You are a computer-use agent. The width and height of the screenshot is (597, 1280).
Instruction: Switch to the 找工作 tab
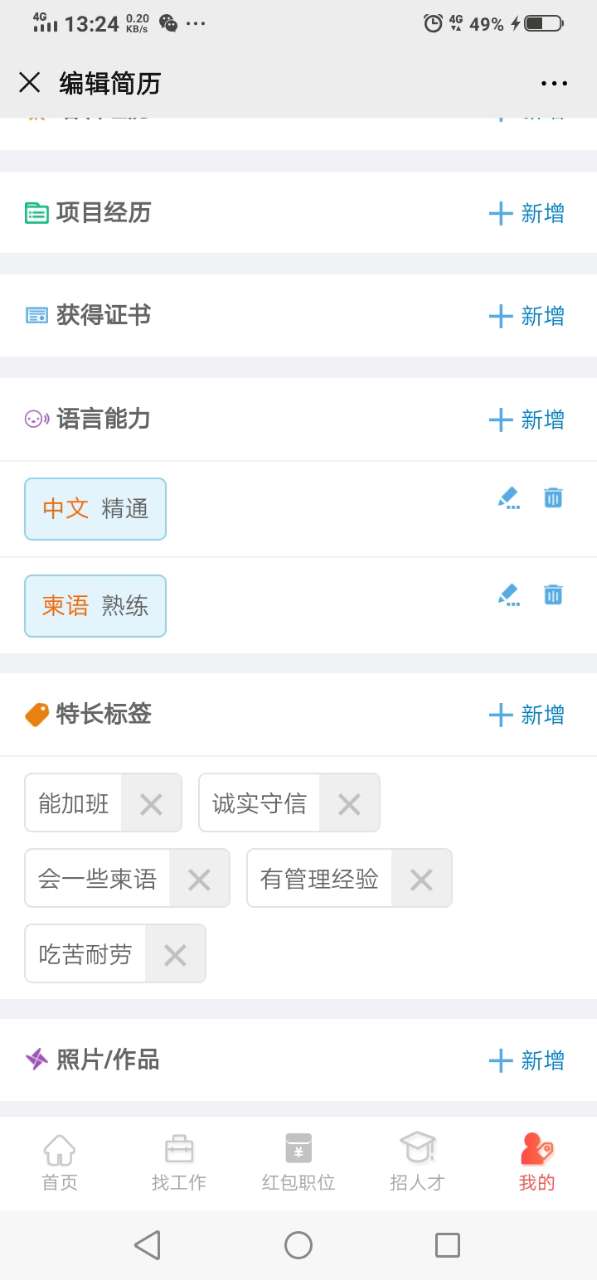(179, 1162)
